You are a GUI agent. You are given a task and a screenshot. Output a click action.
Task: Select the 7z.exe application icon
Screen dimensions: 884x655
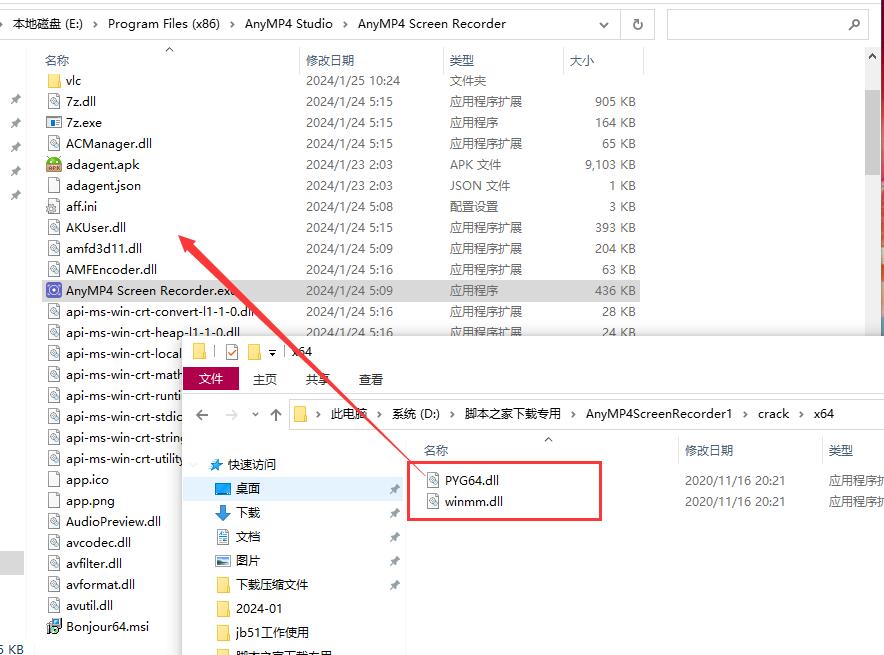point(54,122)
